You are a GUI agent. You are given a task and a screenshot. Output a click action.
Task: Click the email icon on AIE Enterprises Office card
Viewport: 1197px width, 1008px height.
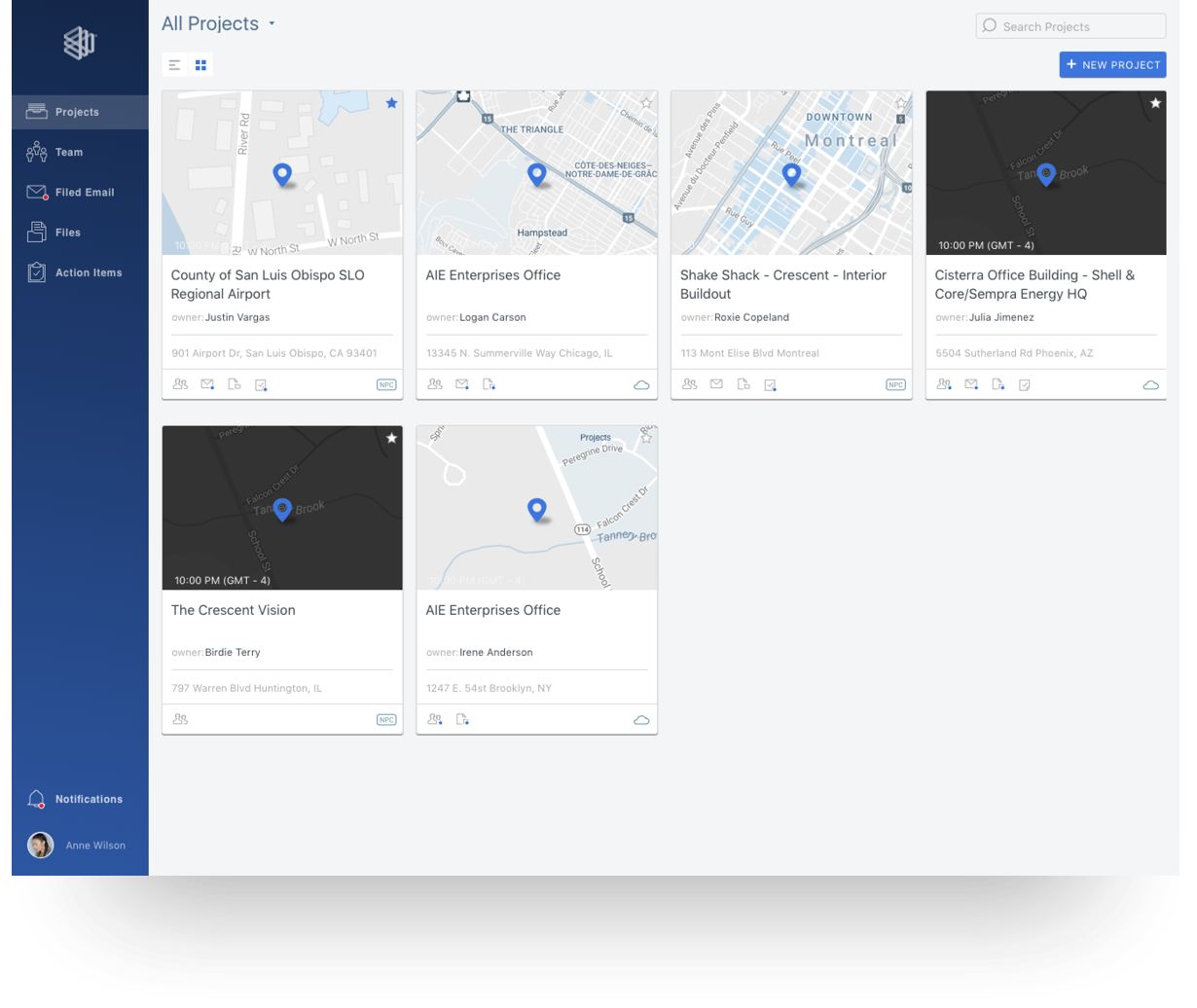[x=461, y=383]
